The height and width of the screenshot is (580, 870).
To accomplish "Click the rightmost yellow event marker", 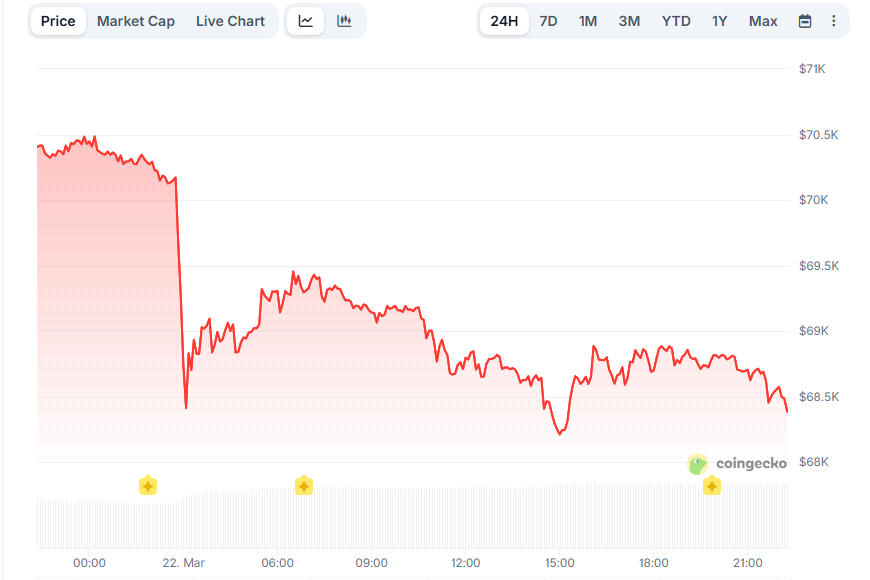I will click(x=712, y=486).
